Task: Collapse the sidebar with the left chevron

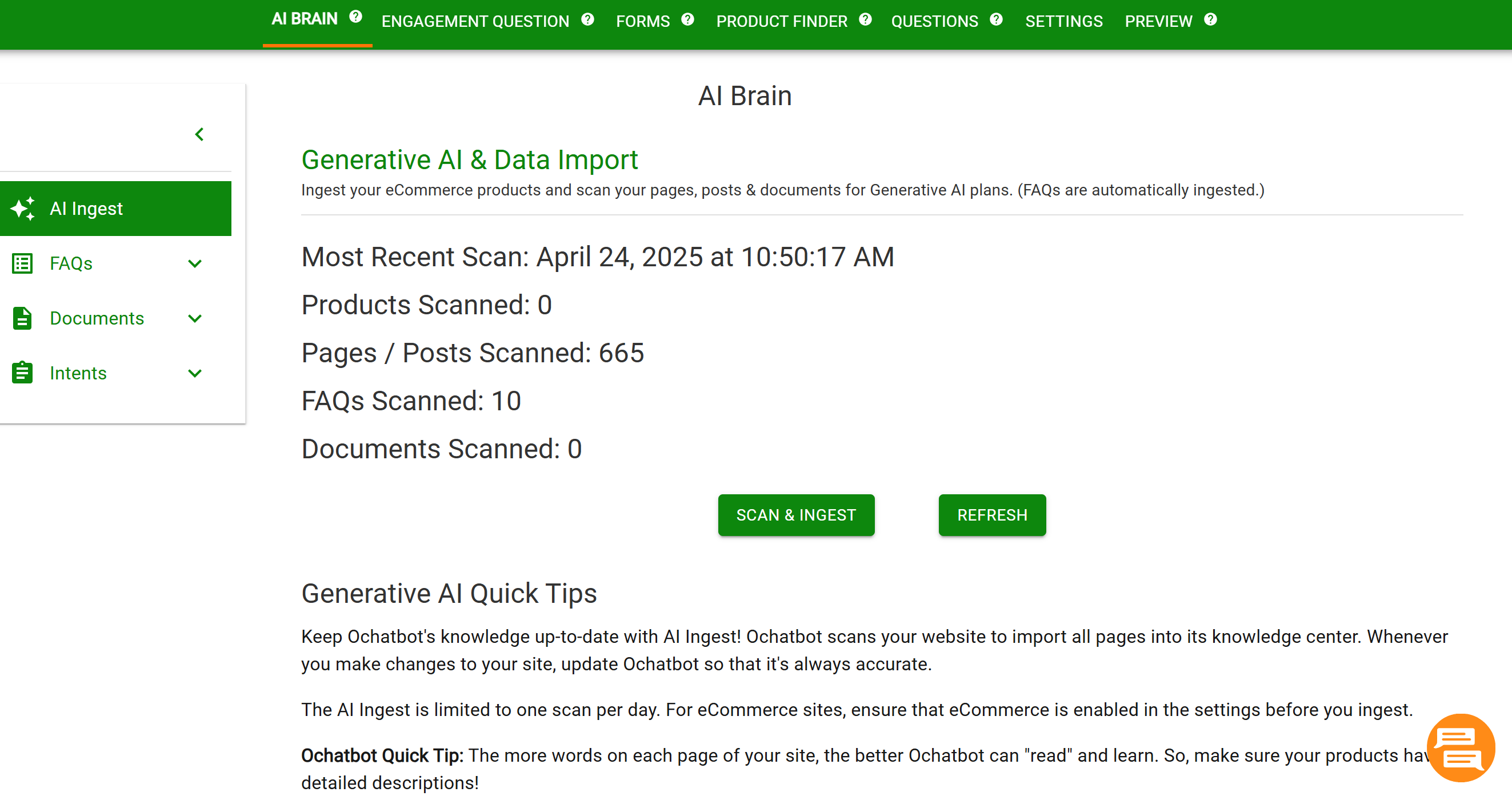Action: click(199, 134)
